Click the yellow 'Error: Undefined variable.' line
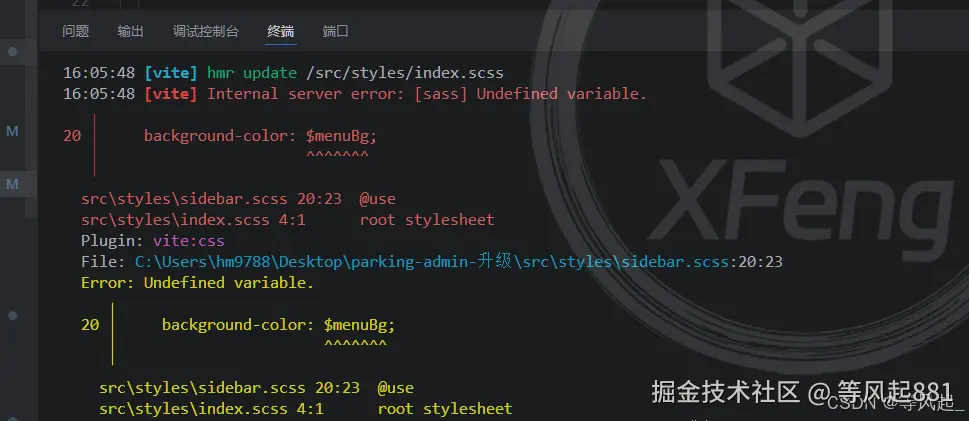The width and height of the screenshot is (969, 421). 197,283
